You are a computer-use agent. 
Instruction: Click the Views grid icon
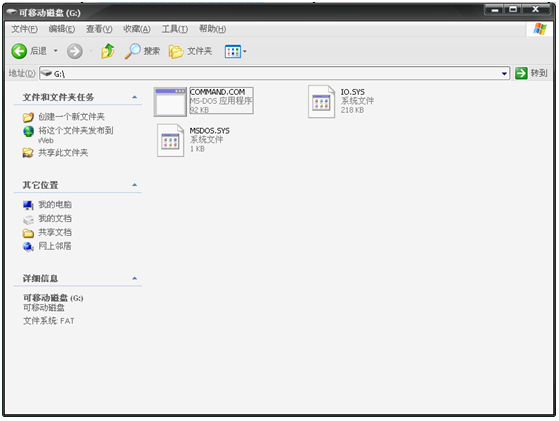pos(233,52)
